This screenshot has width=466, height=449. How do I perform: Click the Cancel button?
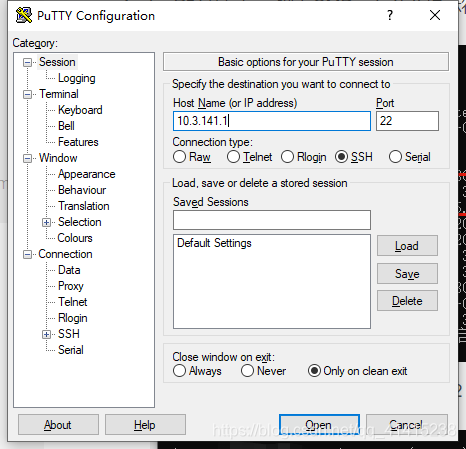[407, 425]
